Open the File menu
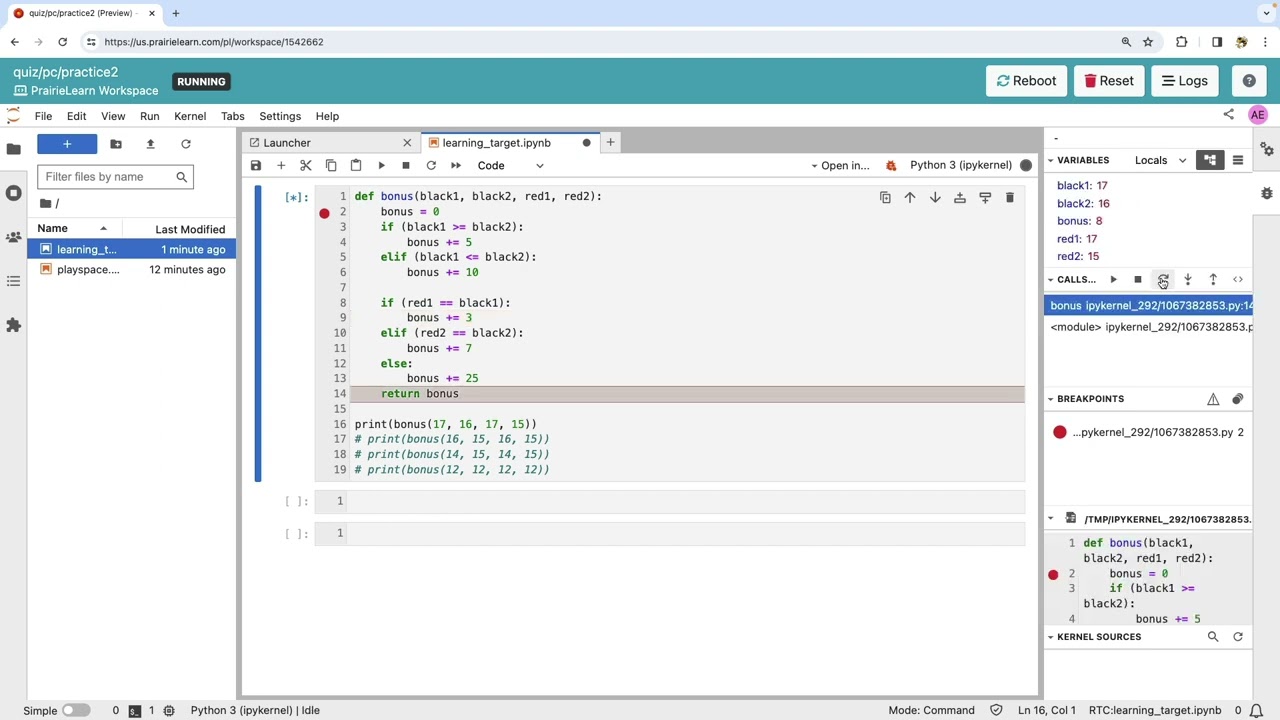 [43, 116]
